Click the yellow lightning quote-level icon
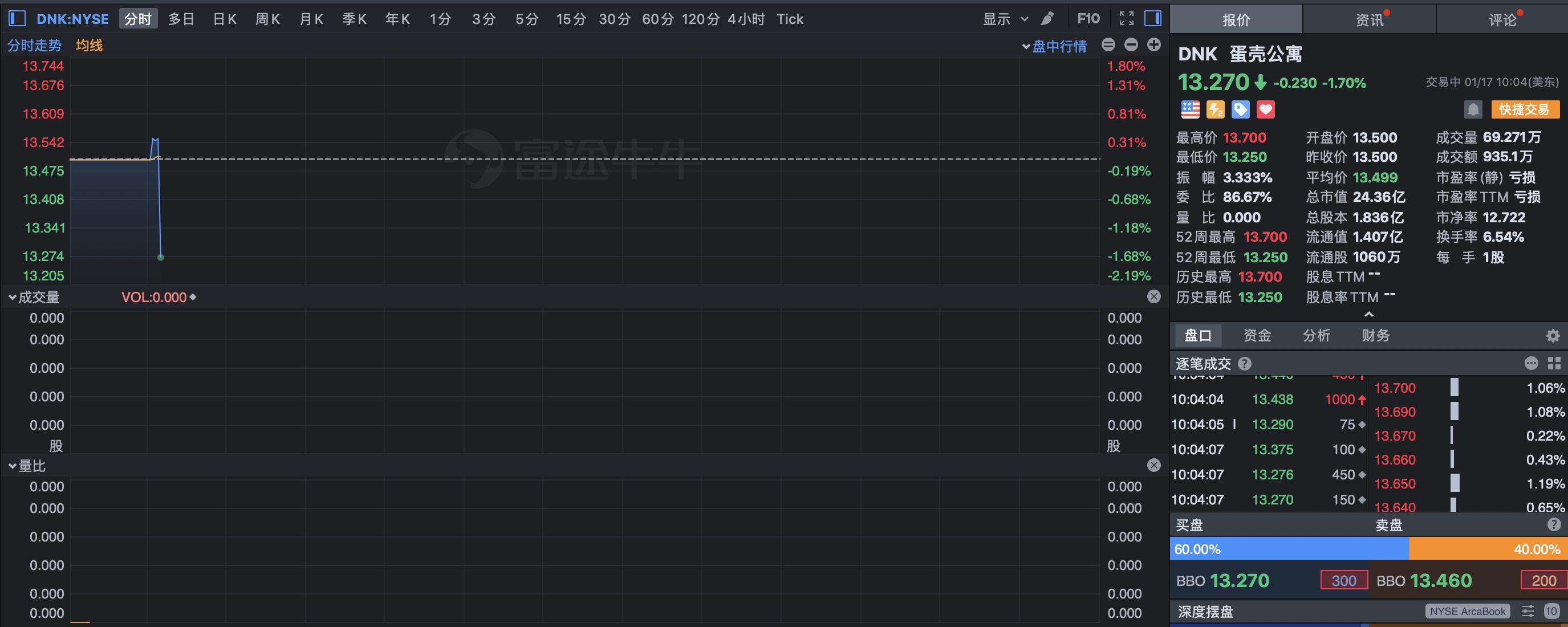Viewport: 1568px width, 627px height. pos(1216,109)
